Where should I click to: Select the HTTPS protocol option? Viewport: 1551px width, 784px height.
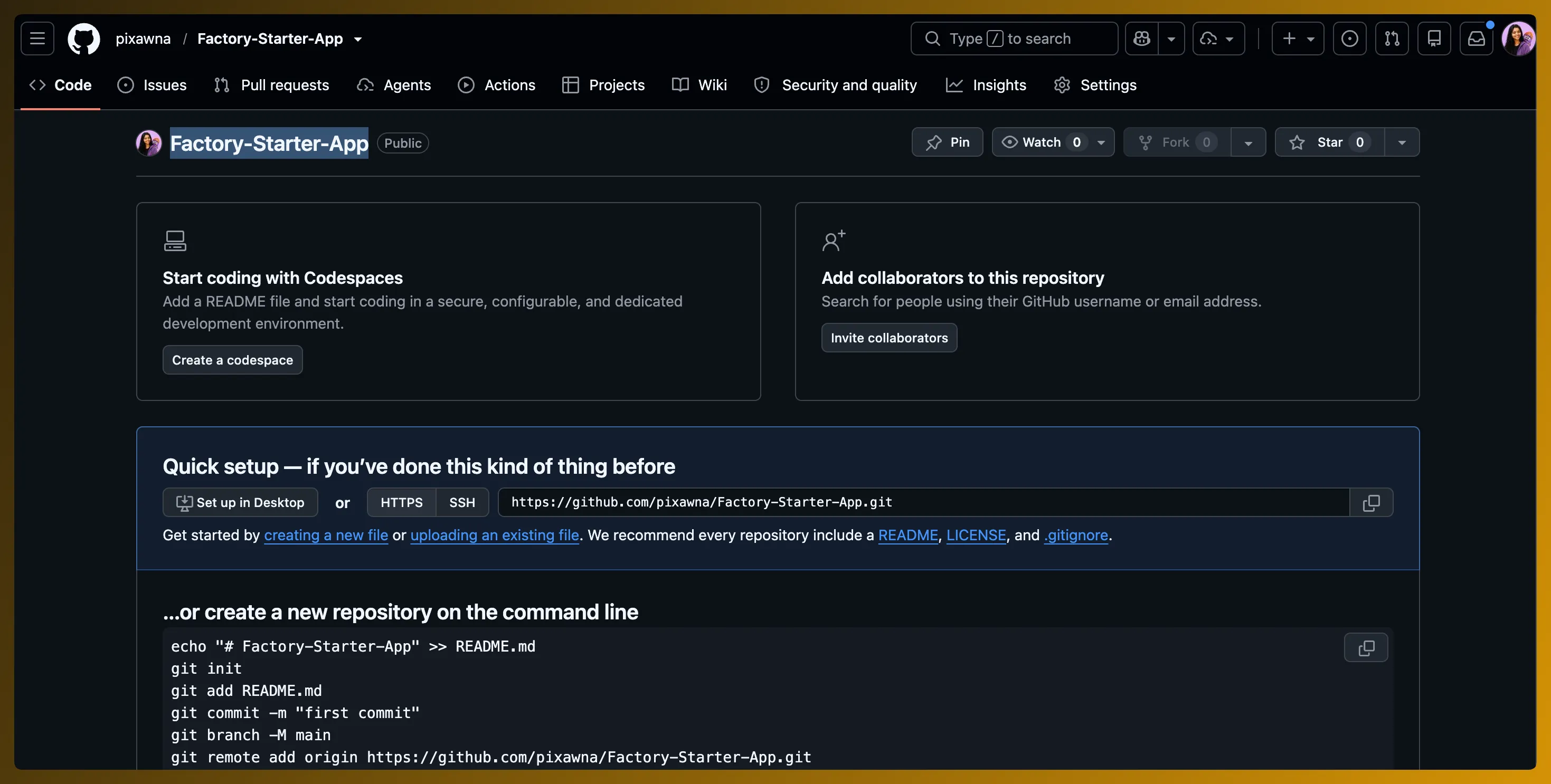tap(402, 502)
